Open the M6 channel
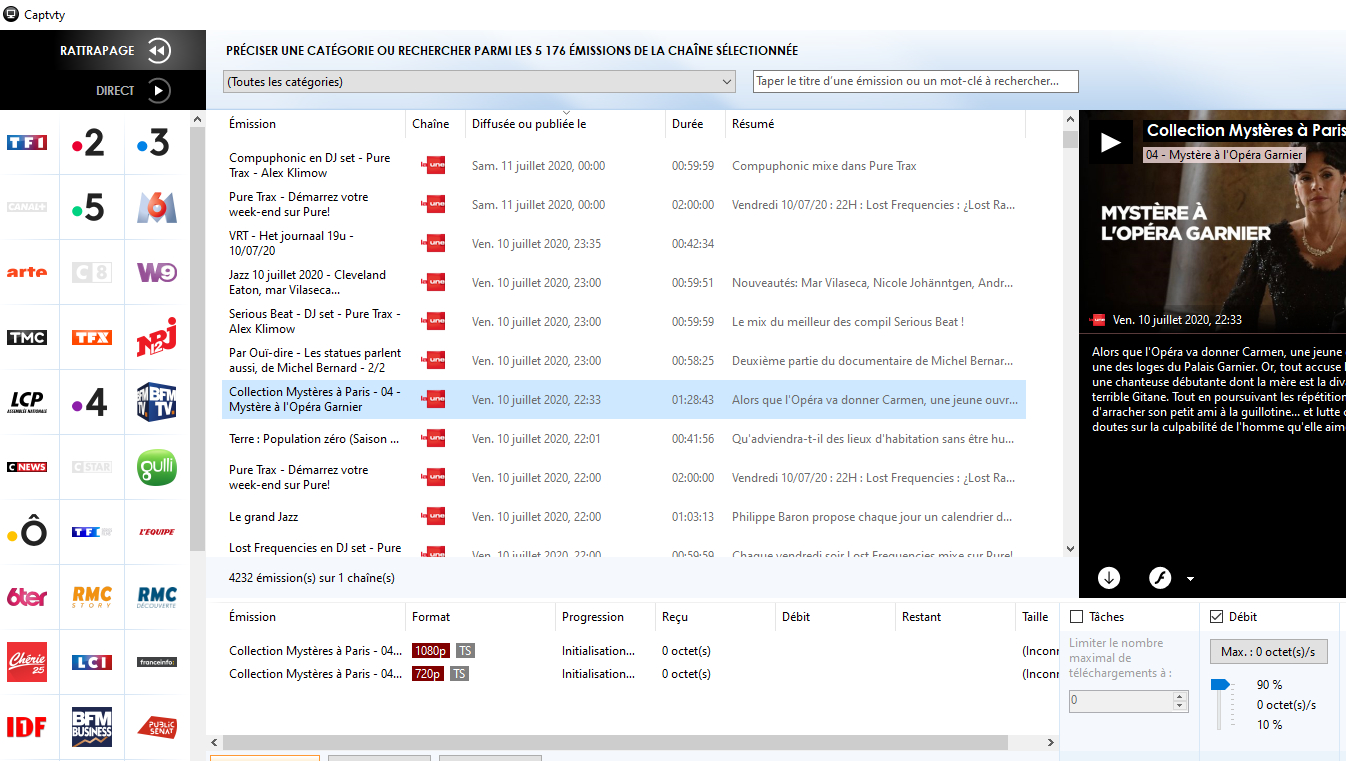 (x=156, y=207)
